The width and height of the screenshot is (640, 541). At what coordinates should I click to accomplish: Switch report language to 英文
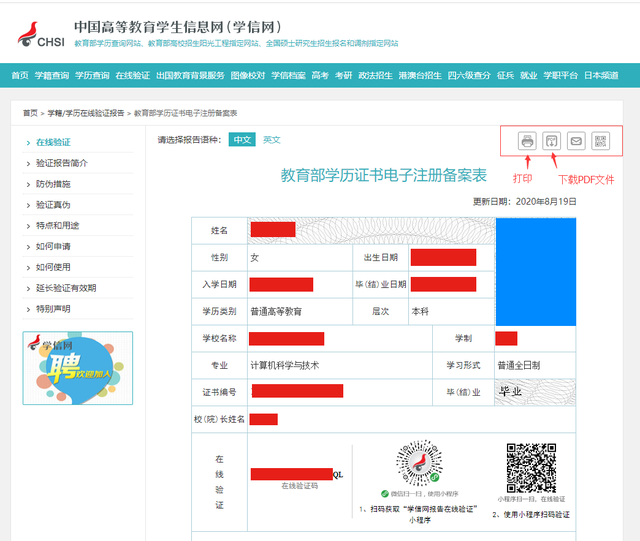click(x=272, y=140)
